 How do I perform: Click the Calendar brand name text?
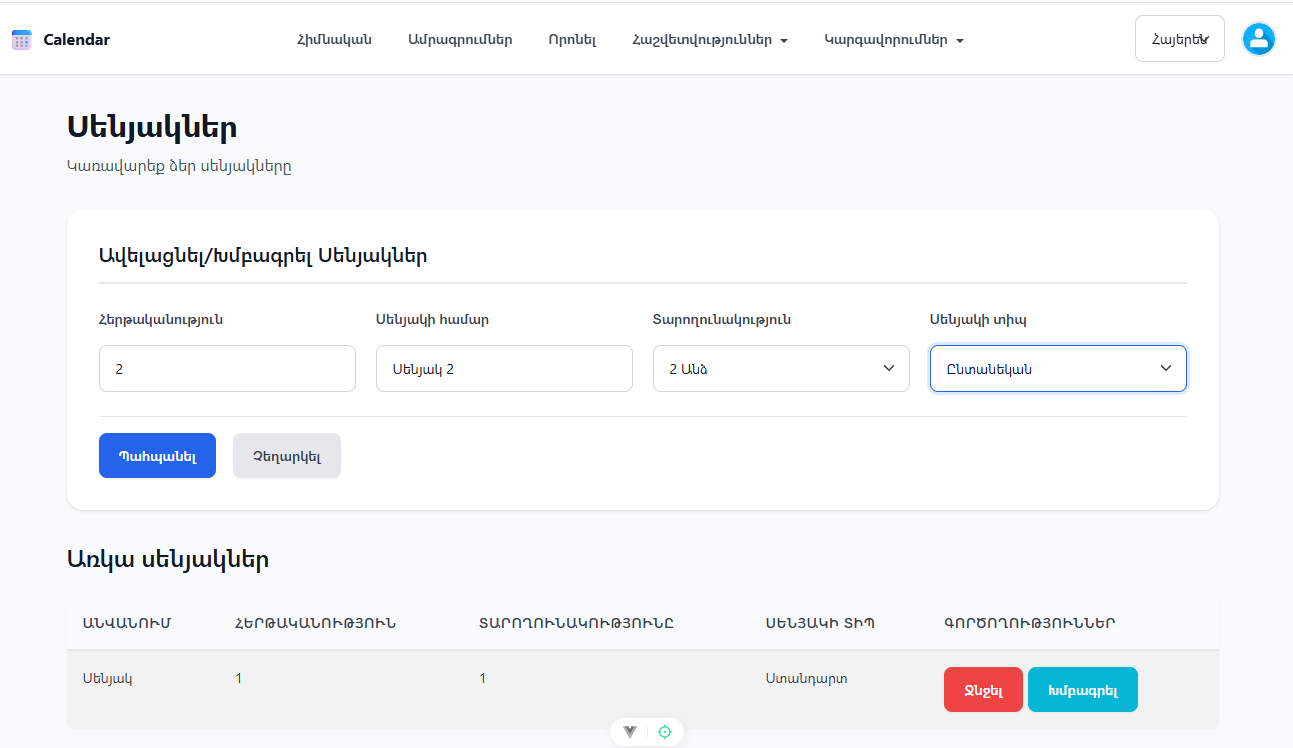tap(77, 40)
